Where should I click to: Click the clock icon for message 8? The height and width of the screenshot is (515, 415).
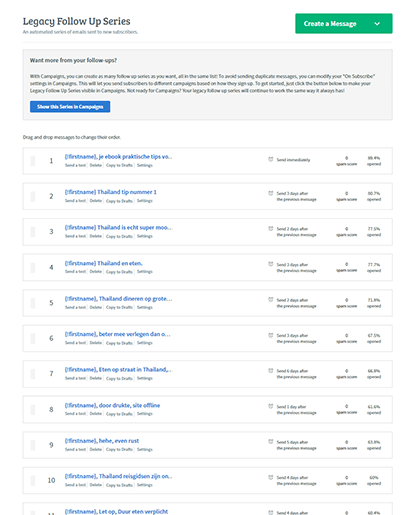(x=271, y=406)
